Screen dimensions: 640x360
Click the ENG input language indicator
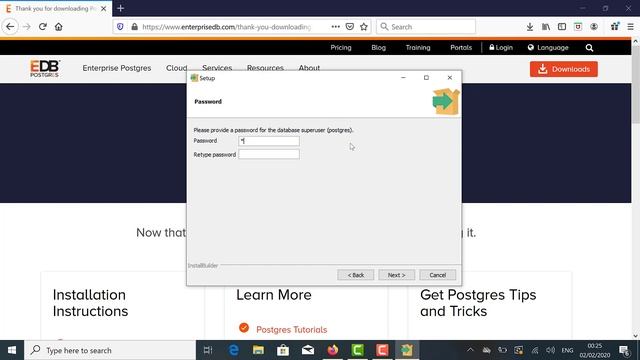coord(567,350)
